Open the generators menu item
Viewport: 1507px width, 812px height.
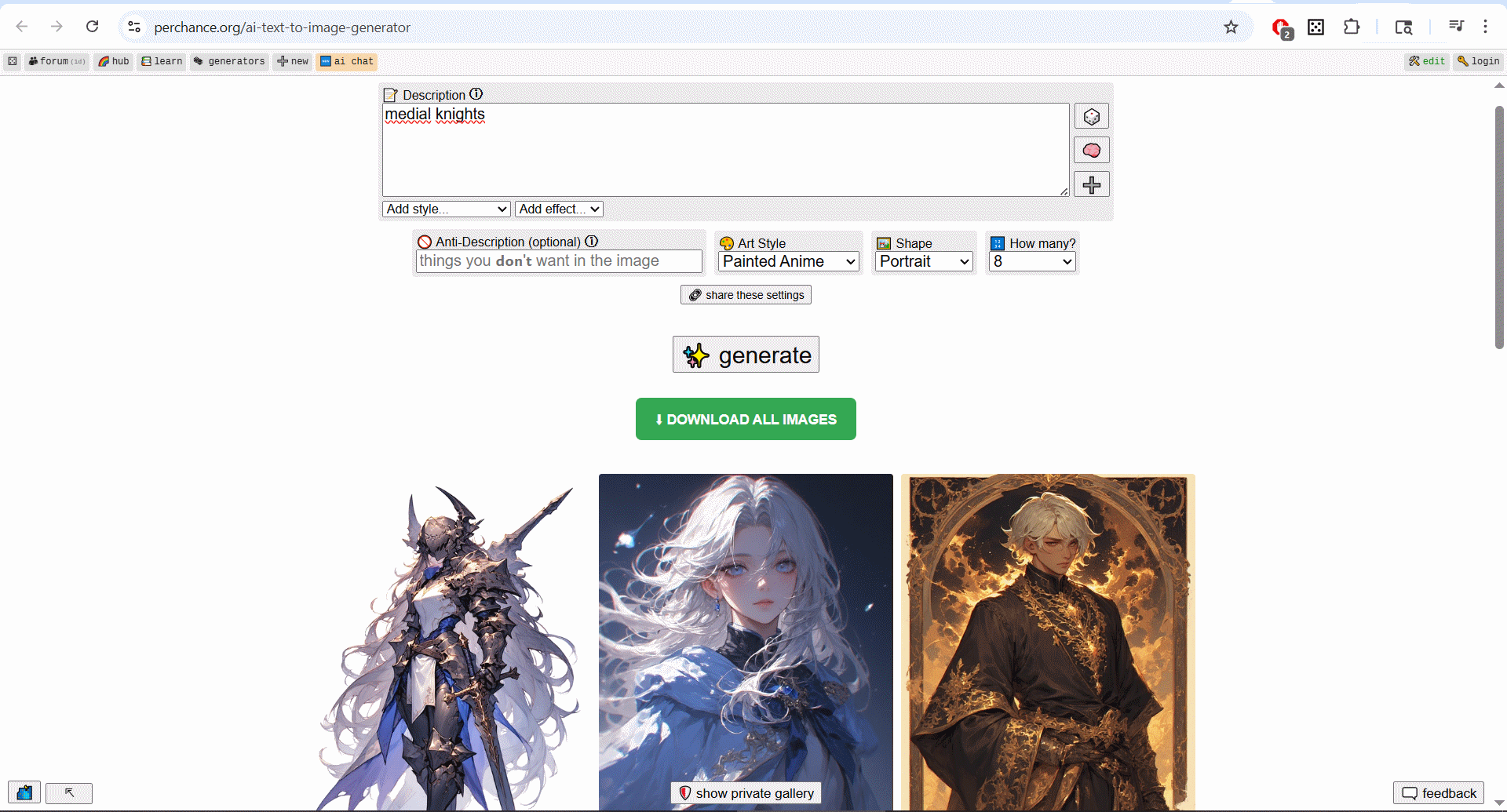(229, 61)
